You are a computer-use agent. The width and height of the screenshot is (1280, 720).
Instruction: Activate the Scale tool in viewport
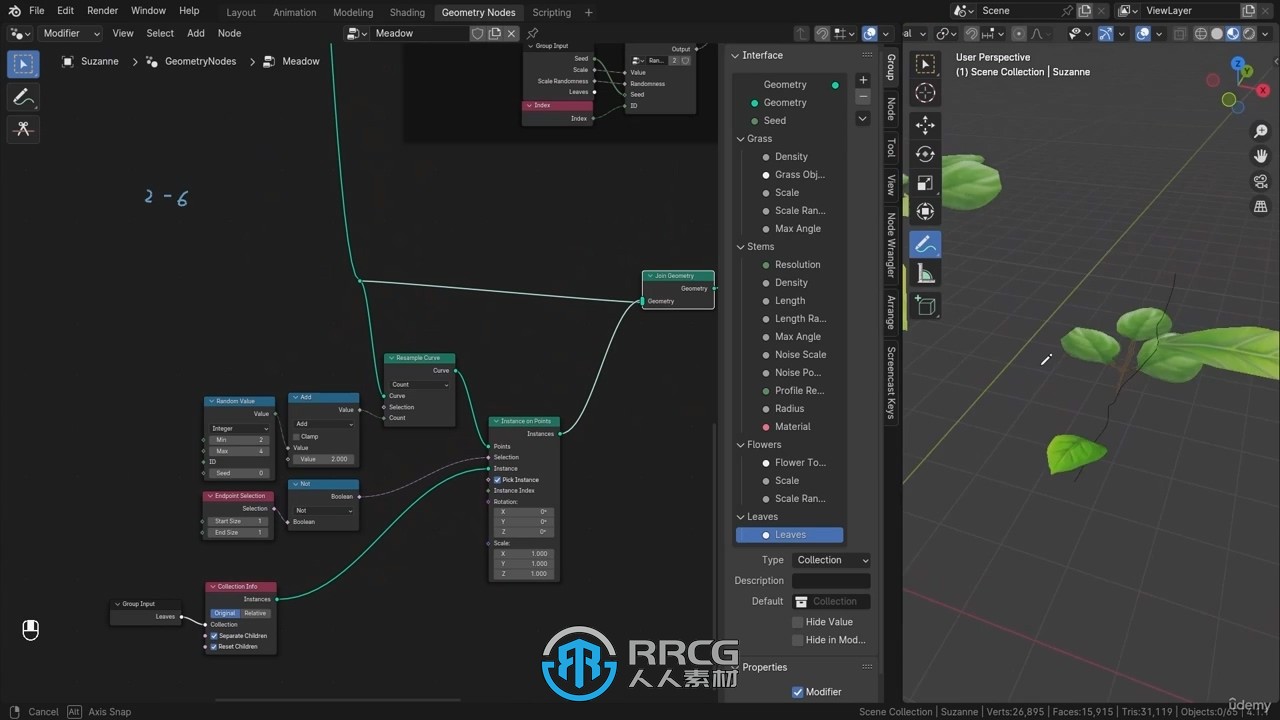[x=925, y=183]
